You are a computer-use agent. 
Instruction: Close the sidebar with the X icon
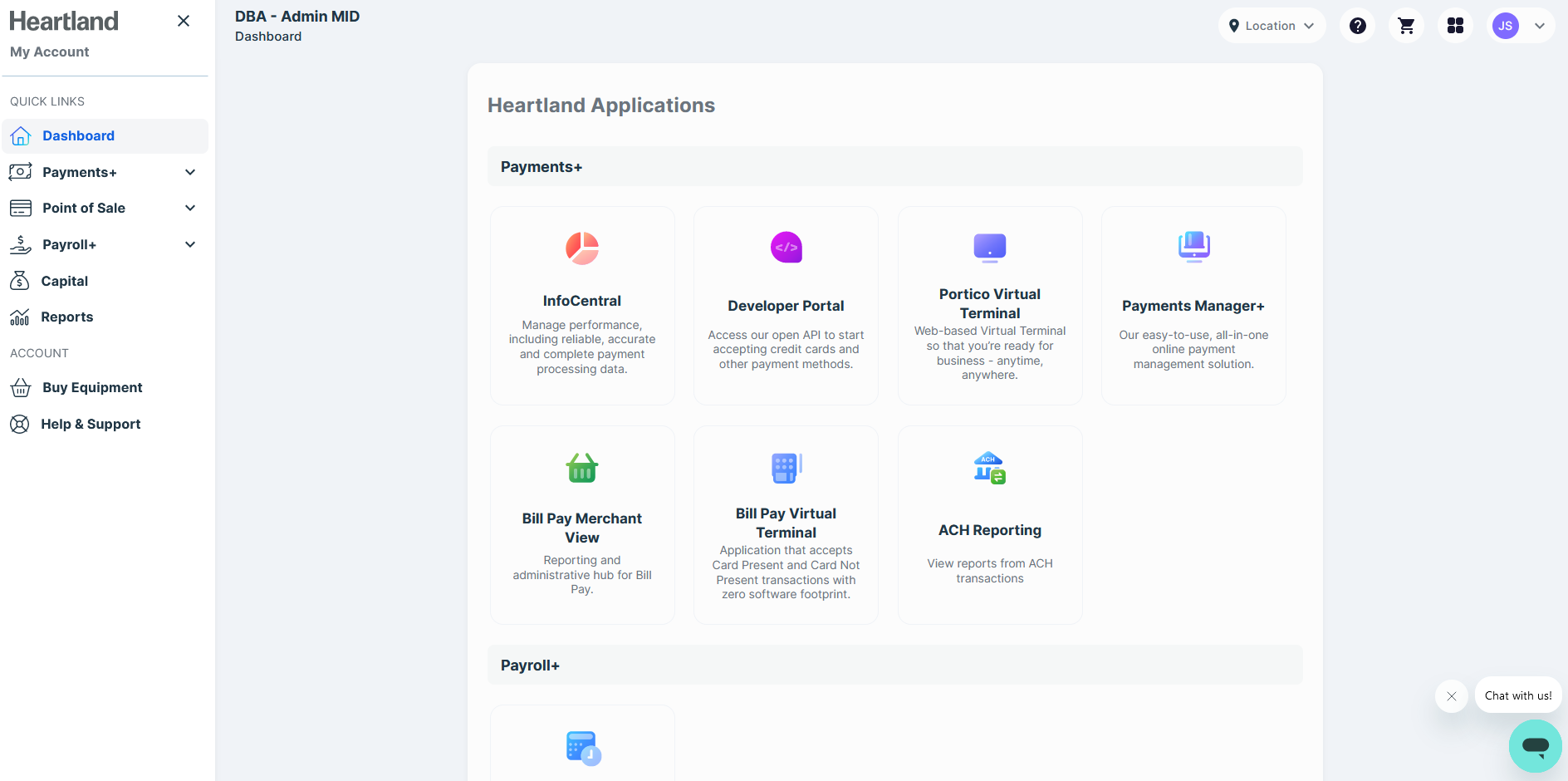pyautogui.click(x=184, y=21)
